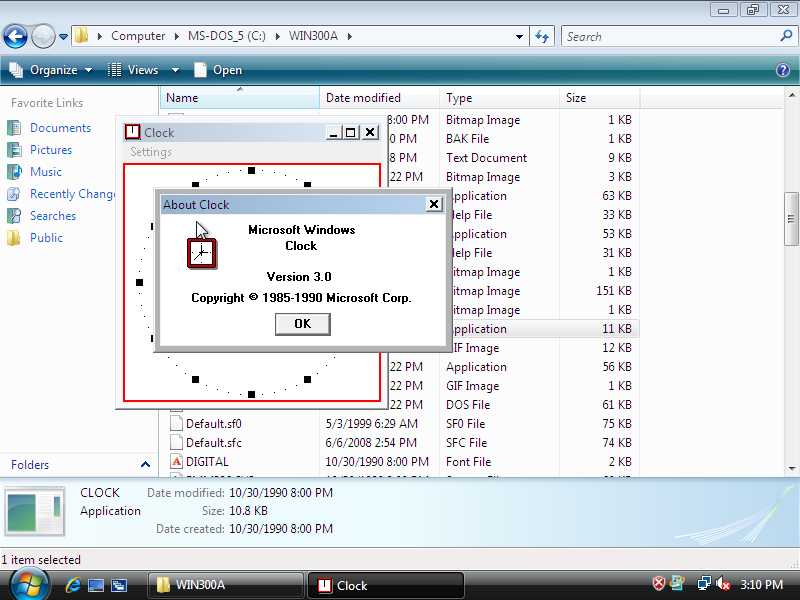800x600 pixels.
Task: Open the address bar history dropdown
Action: tap(519, 36)
